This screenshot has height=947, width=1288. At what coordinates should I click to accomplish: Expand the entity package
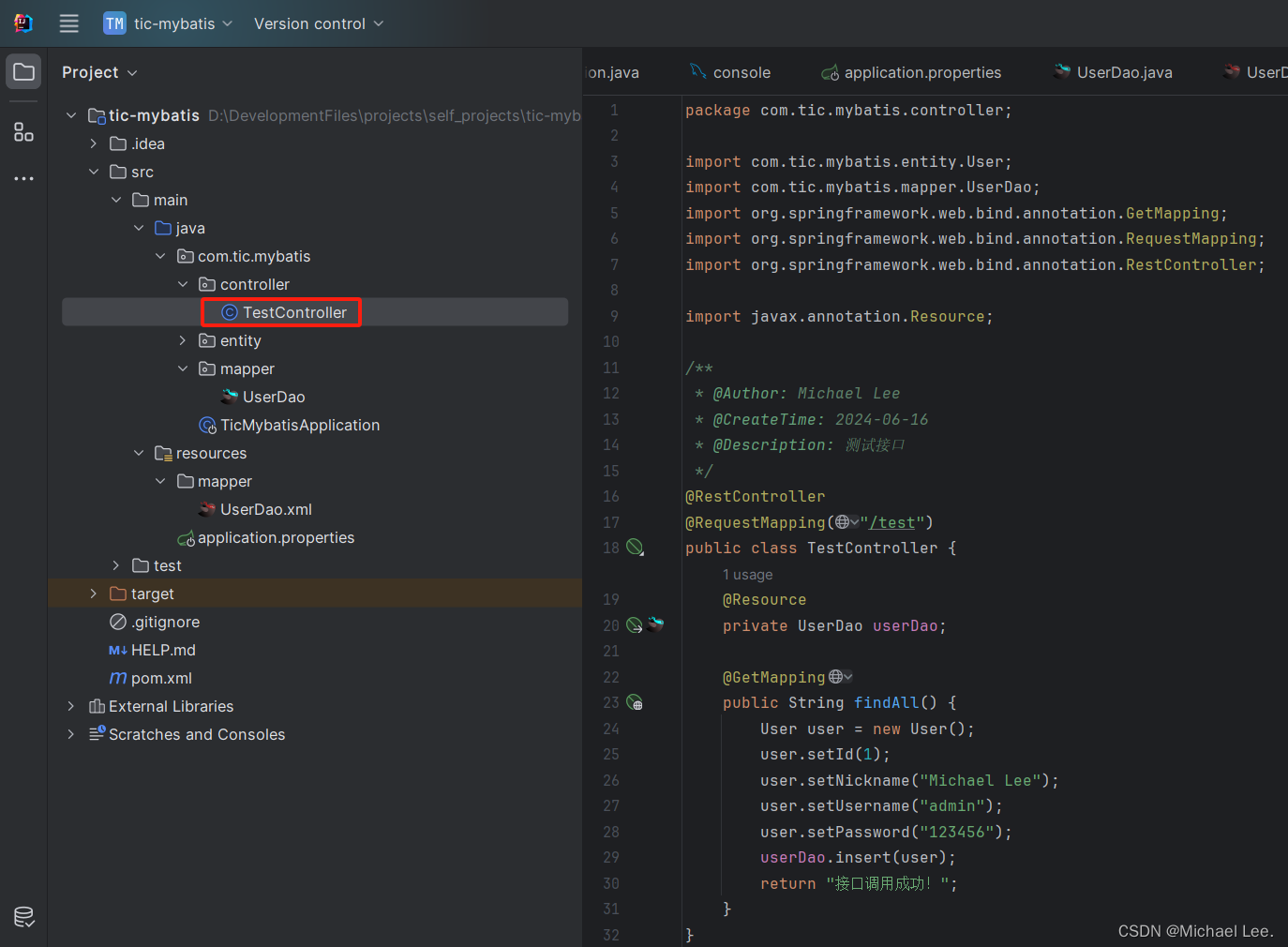coord(183,340)
